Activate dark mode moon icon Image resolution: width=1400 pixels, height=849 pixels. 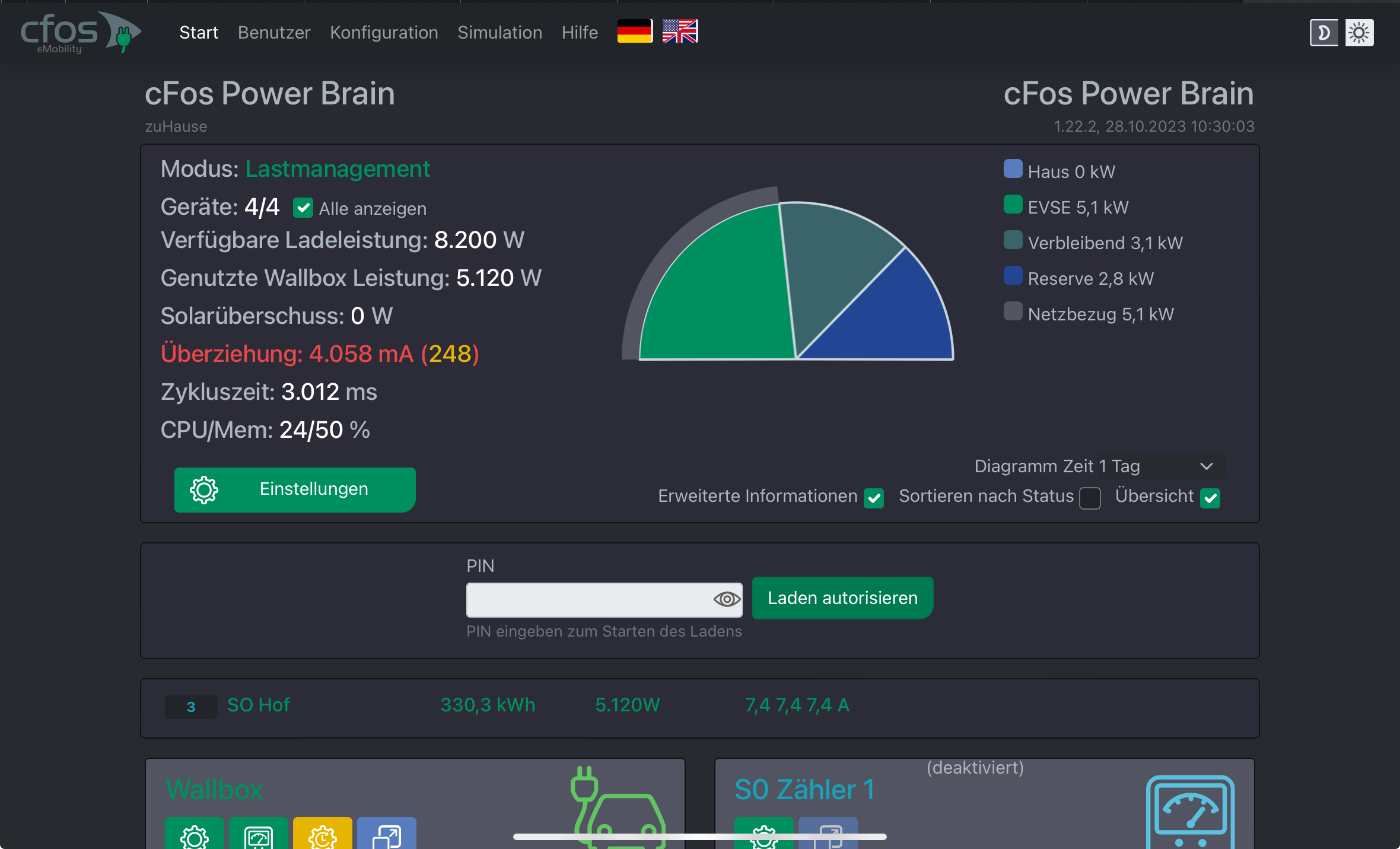1324,33
